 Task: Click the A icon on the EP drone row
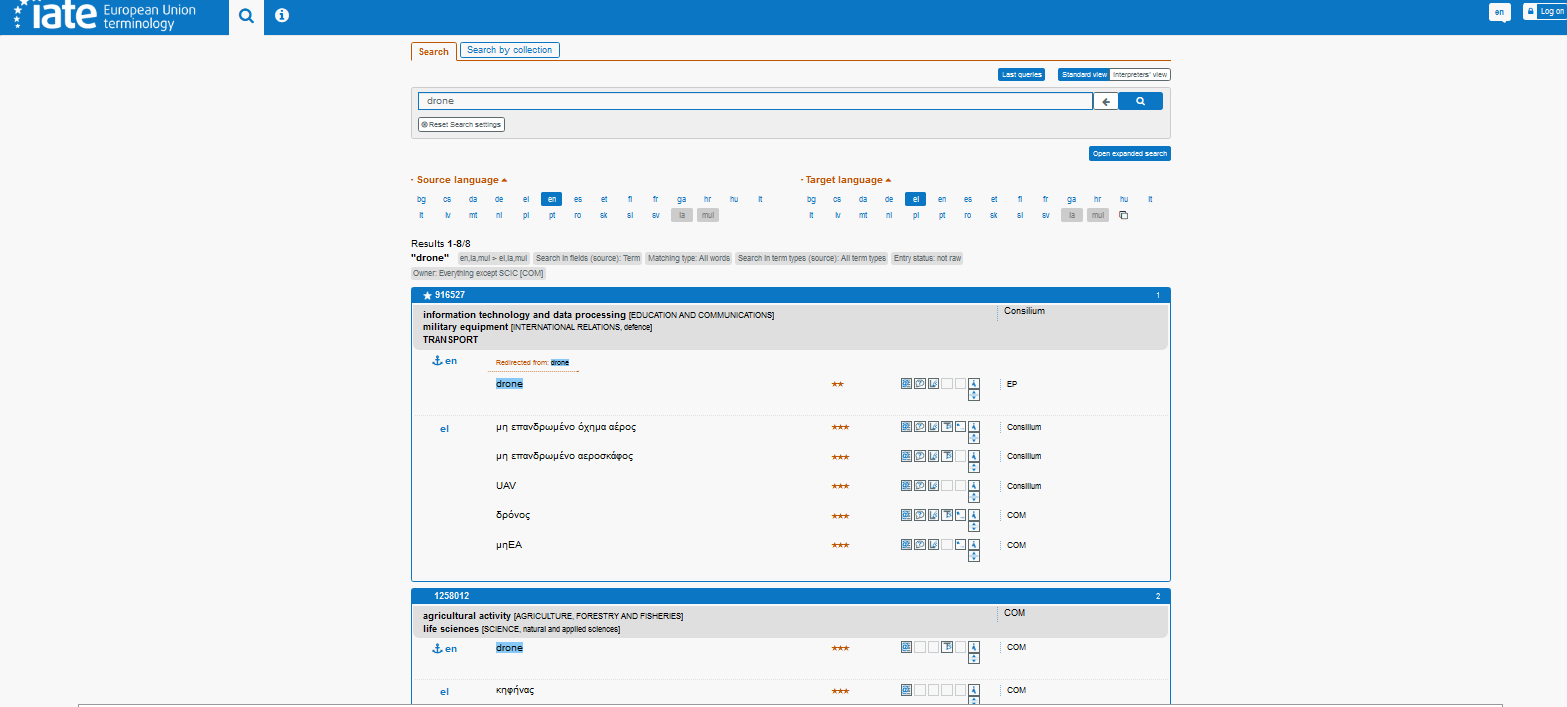(x=974, y=383)
